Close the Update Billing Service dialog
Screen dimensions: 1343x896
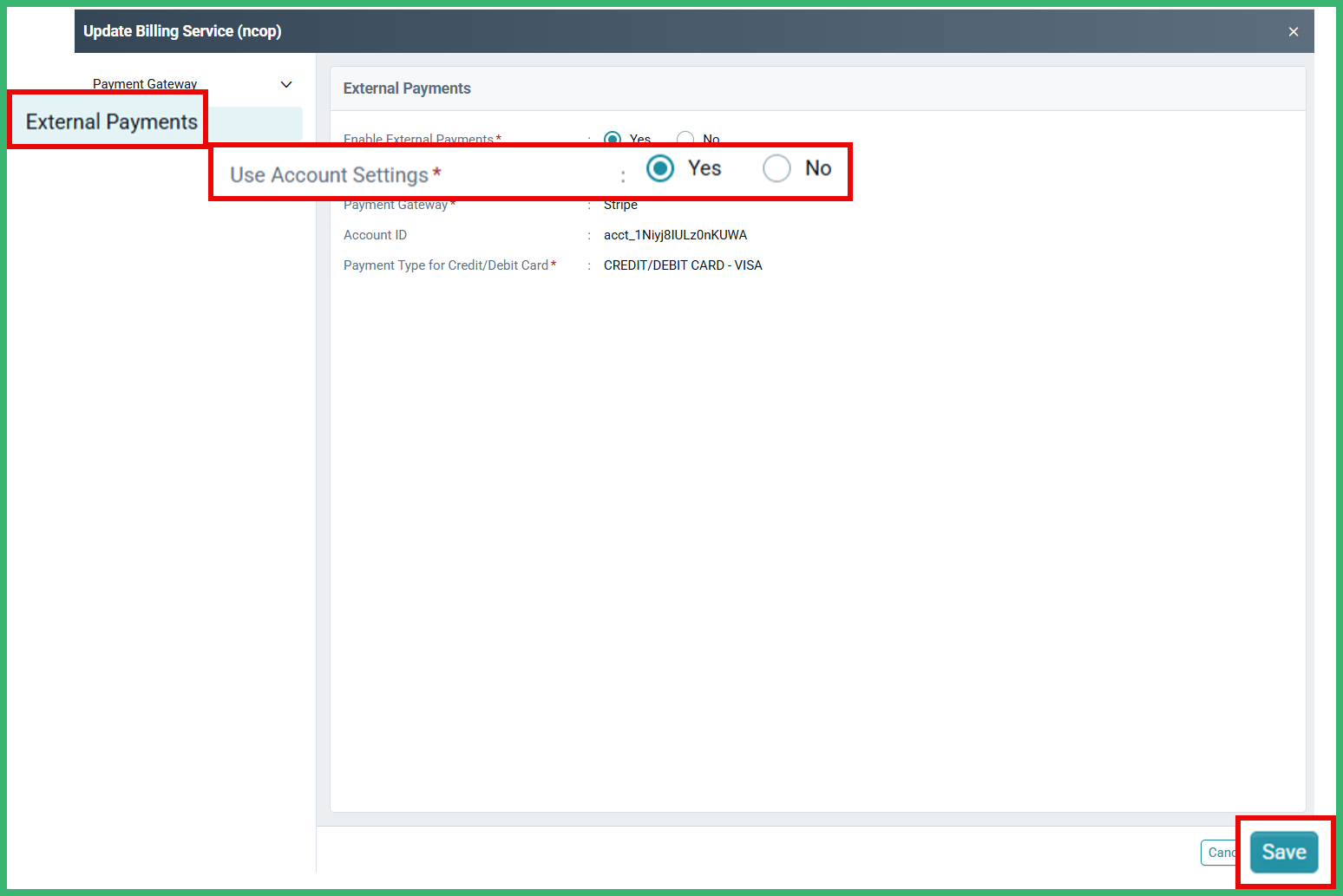point(1293,31)
